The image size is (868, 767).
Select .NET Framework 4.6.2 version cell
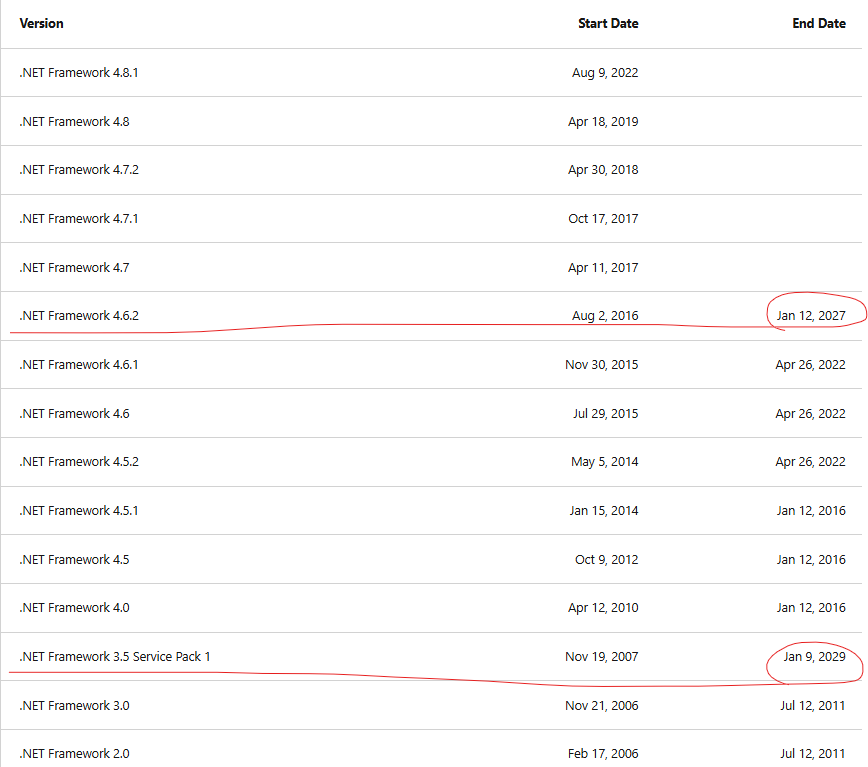point(79,315)
